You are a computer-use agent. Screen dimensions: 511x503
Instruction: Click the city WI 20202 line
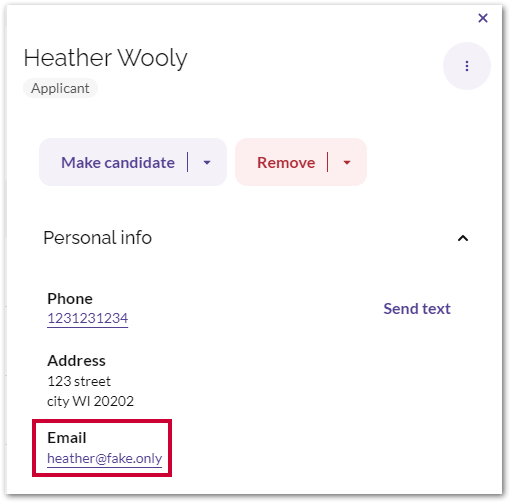pos(90,401)
